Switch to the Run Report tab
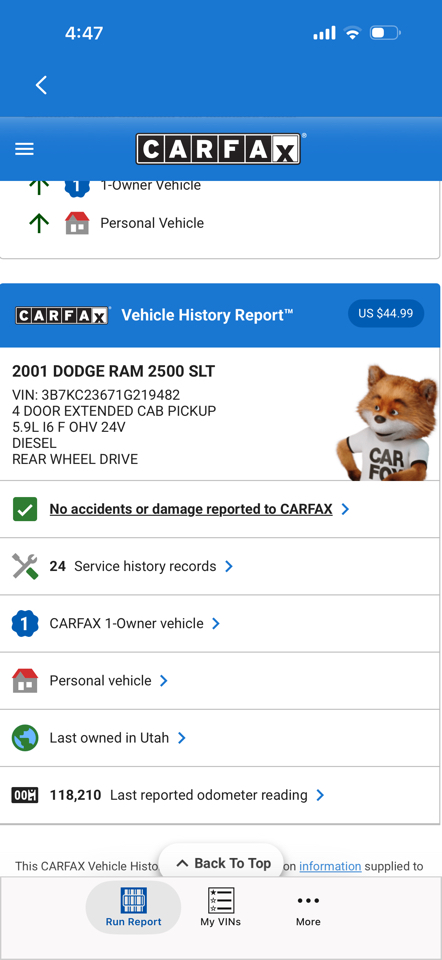442x960 pixels. pyautogui.click(x=133, y=907)
